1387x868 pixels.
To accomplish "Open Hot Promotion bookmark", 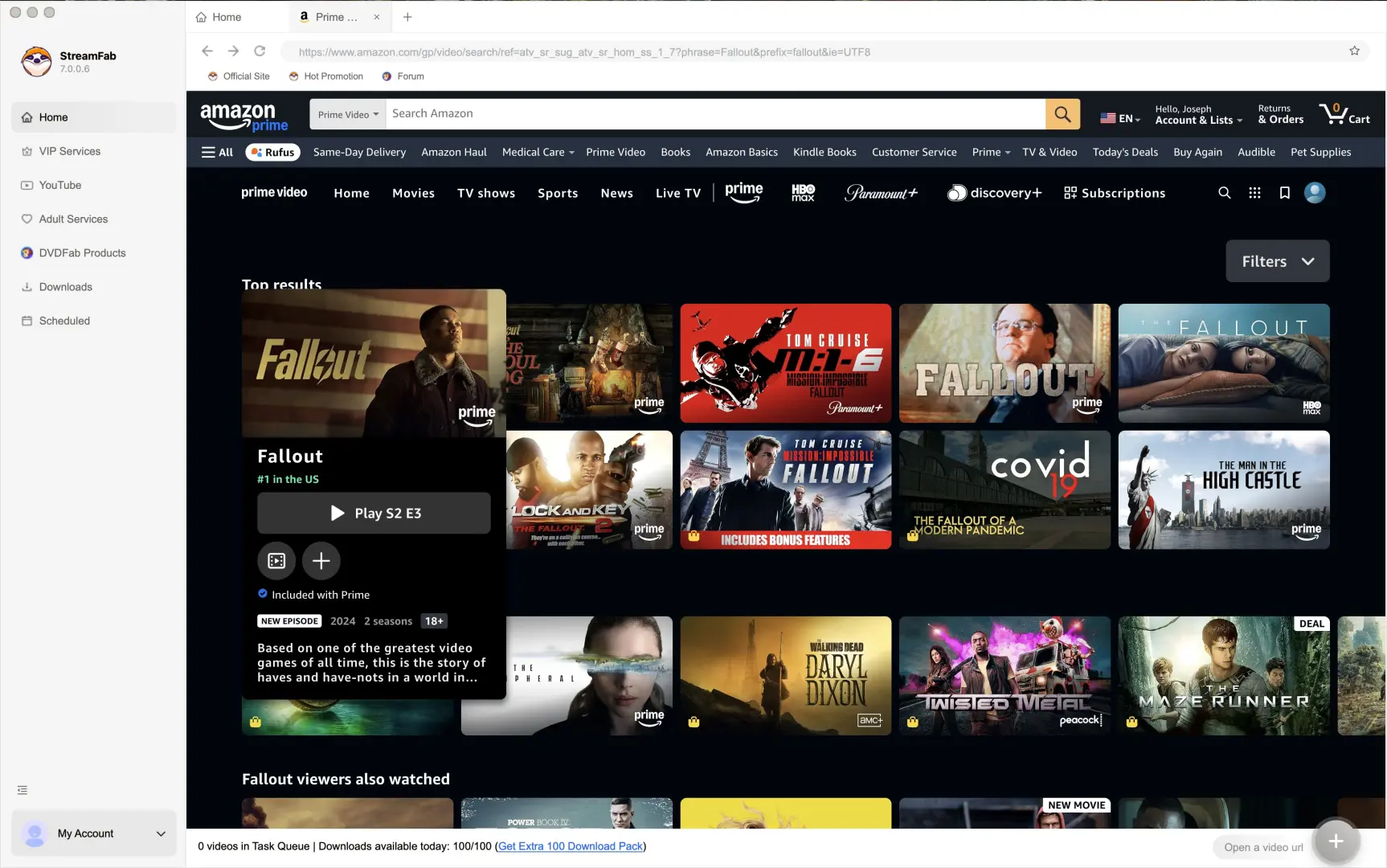I will pyautogui.click(x=325, y=76).
